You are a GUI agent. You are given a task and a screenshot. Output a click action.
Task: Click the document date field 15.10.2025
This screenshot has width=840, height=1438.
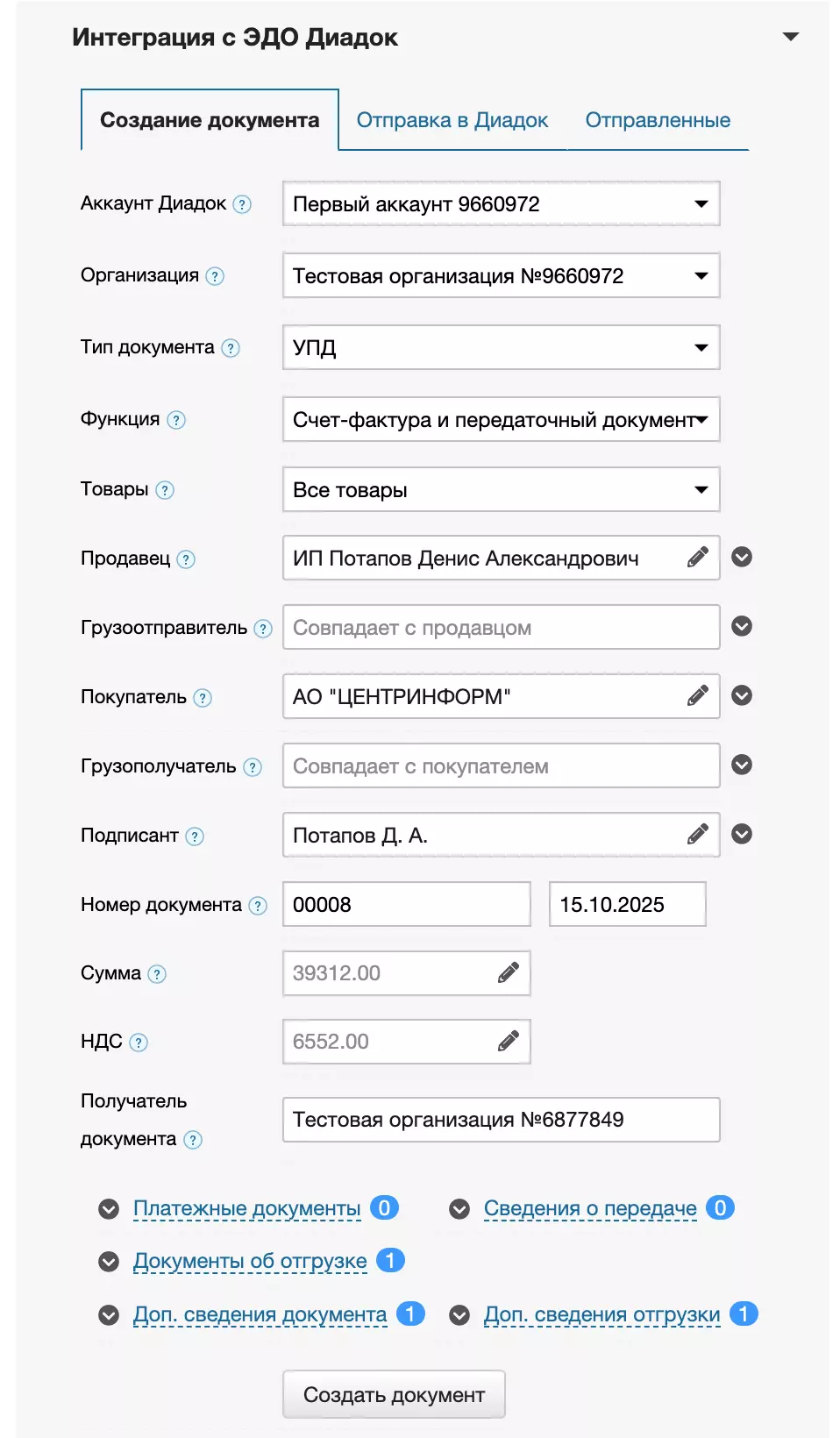coord(627,905)
